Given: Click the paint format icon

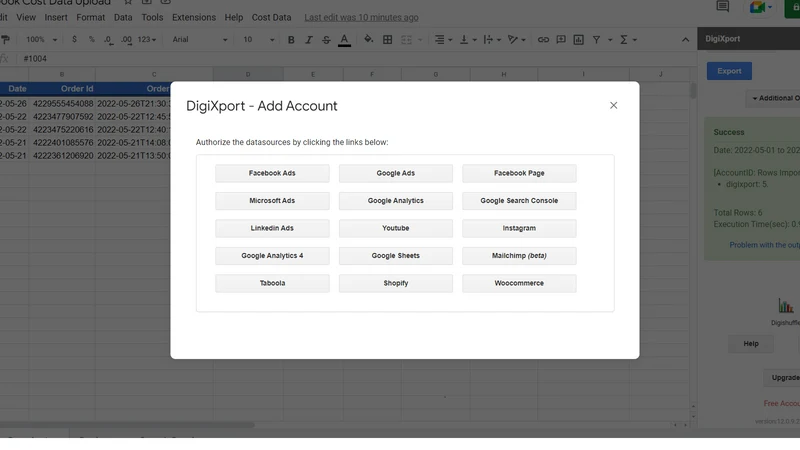Looking at the screenshot, I should pyautogui.click(x=5, y=39).
